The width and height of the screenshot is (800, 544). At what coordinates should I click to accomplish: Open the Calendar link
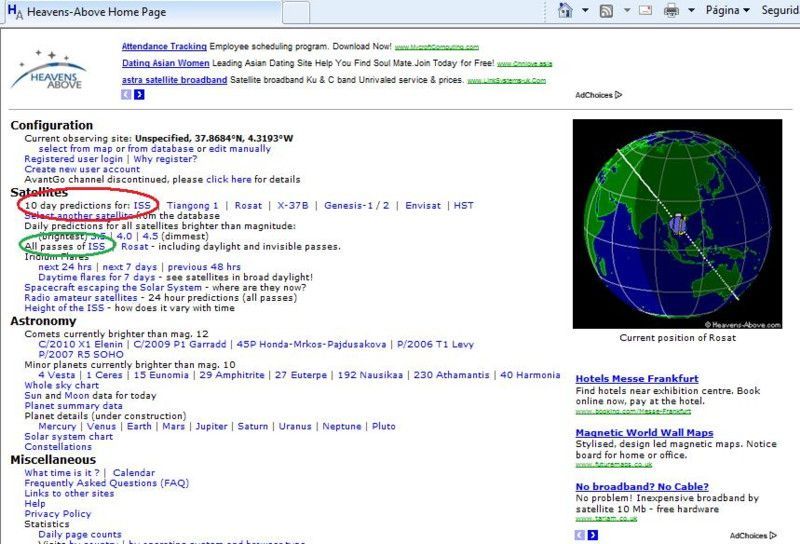134,473
